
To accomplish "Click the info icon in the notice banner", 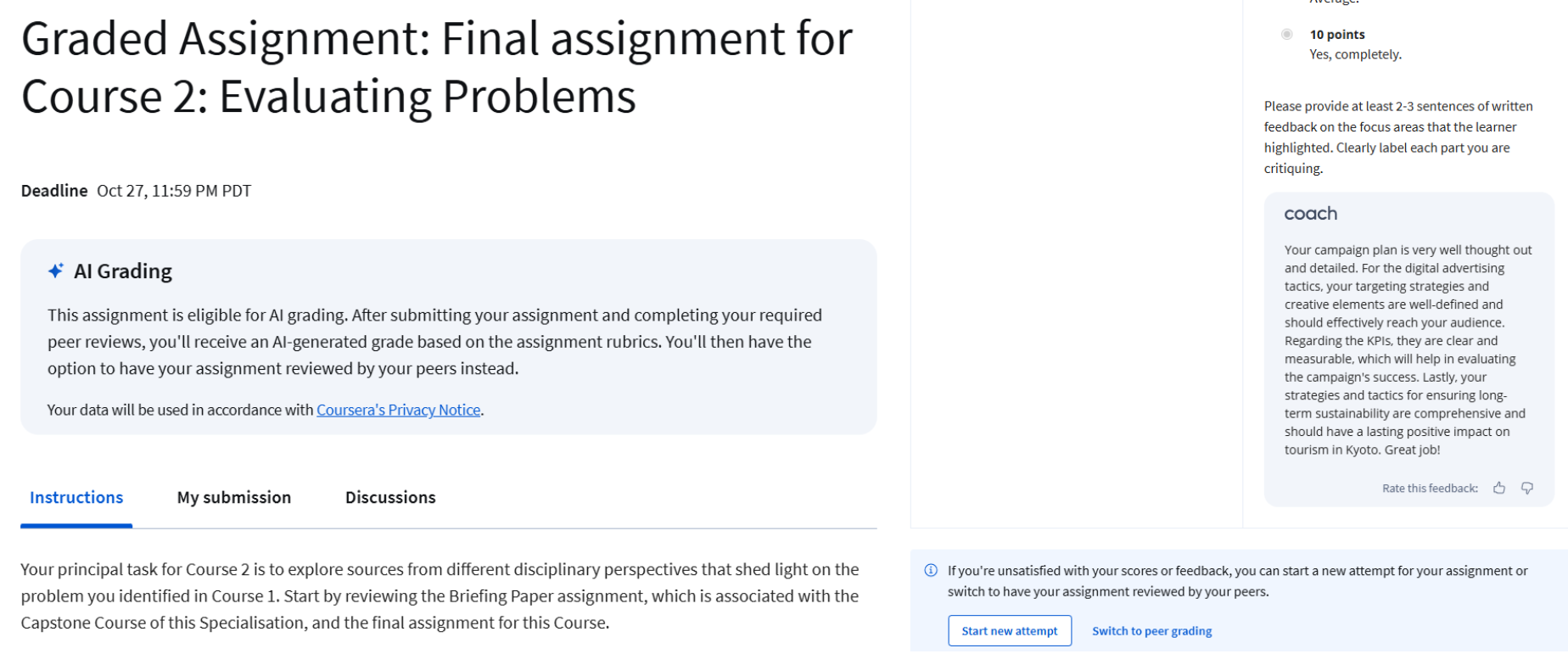I will point(931,570).
